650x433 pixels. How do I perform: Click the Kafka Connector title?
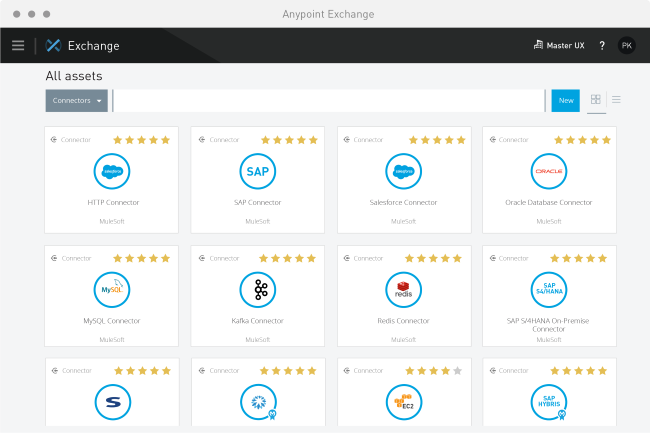(x=257, y=321)
